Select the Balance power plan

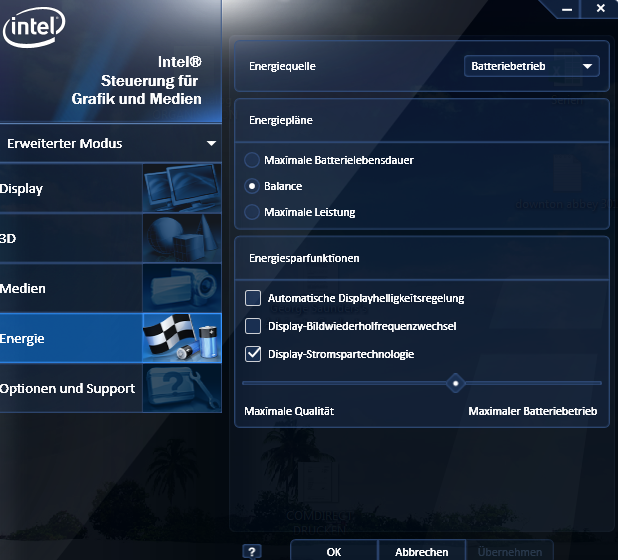click(x=252, y=186)
